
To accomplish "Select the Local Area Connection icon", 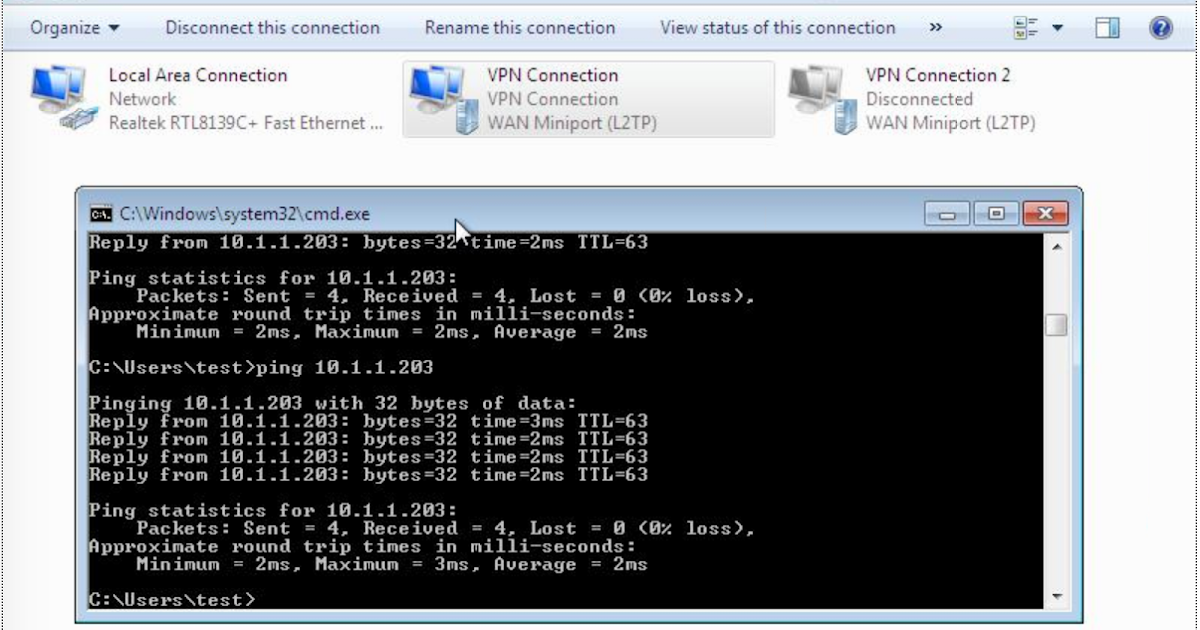I will (x=62, y=99).
